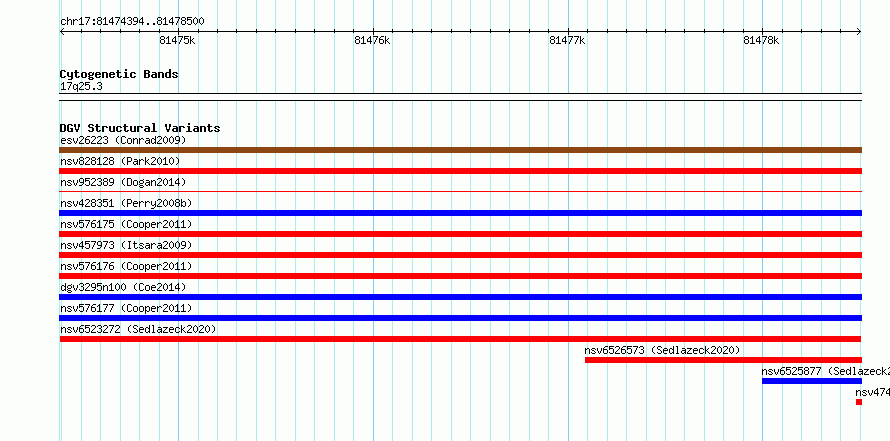
Task: Click the 81478k ruler mark
Action: coord(762,40)
